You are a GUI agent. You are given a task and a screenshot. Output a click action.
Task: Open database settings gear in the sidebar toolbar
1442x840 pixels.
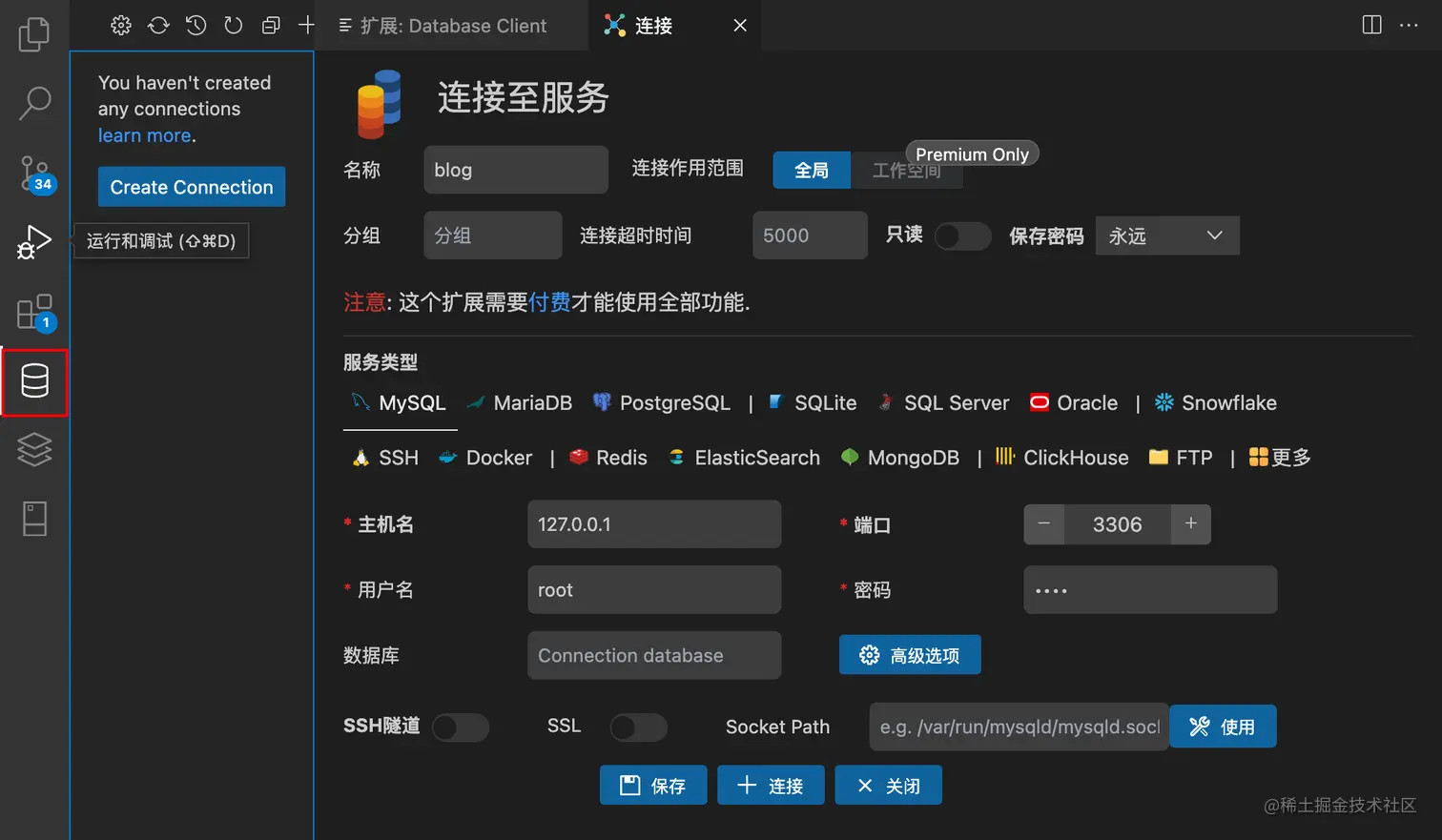pos(121,26)
